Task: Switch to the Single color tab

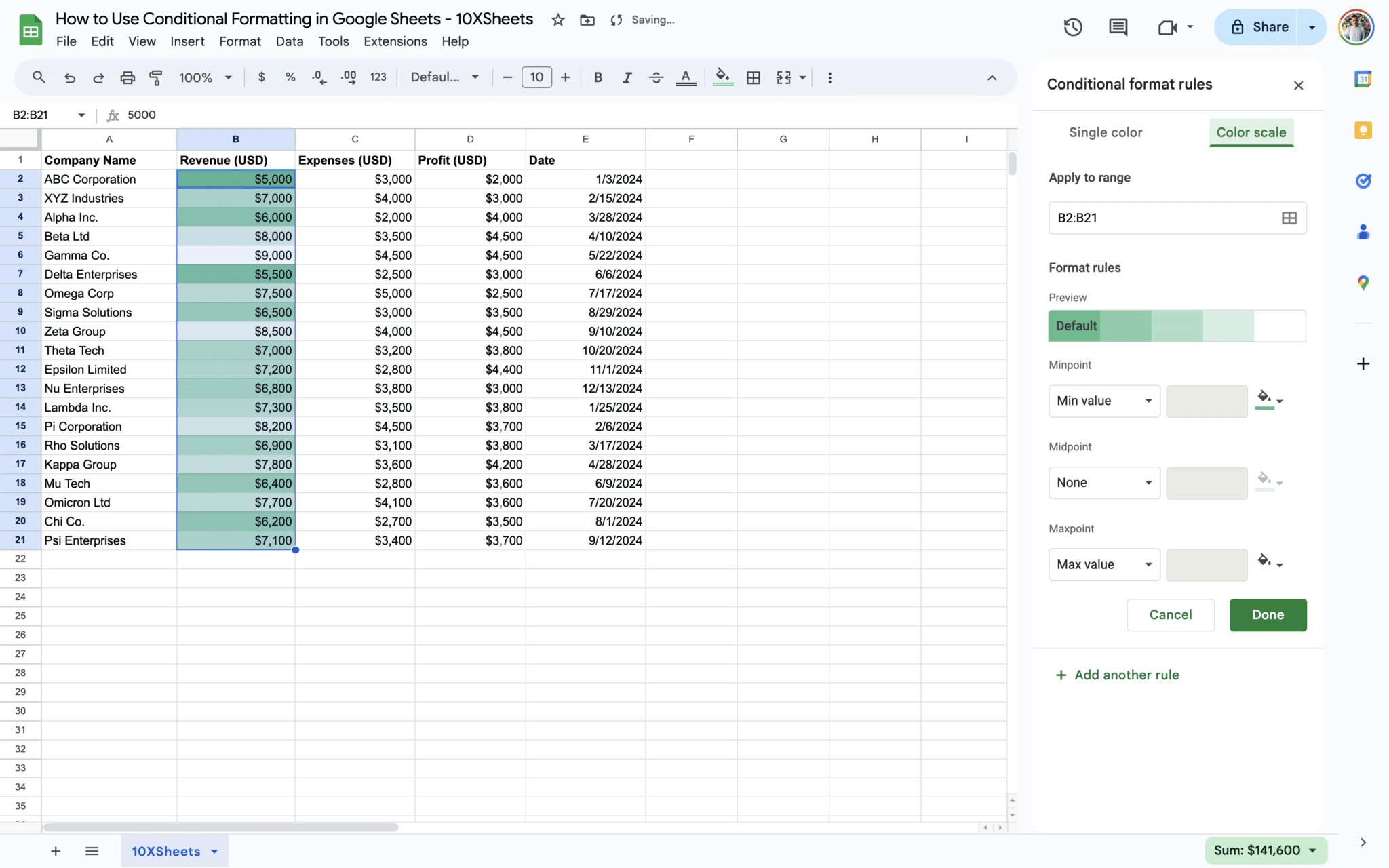Action: point(1106,132)
